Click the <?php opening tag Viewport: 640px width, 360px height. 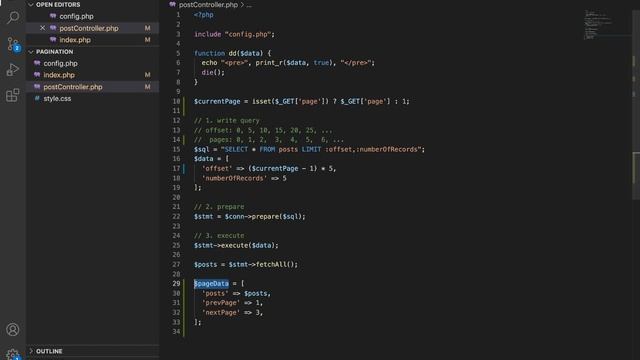tap(204, 15)
